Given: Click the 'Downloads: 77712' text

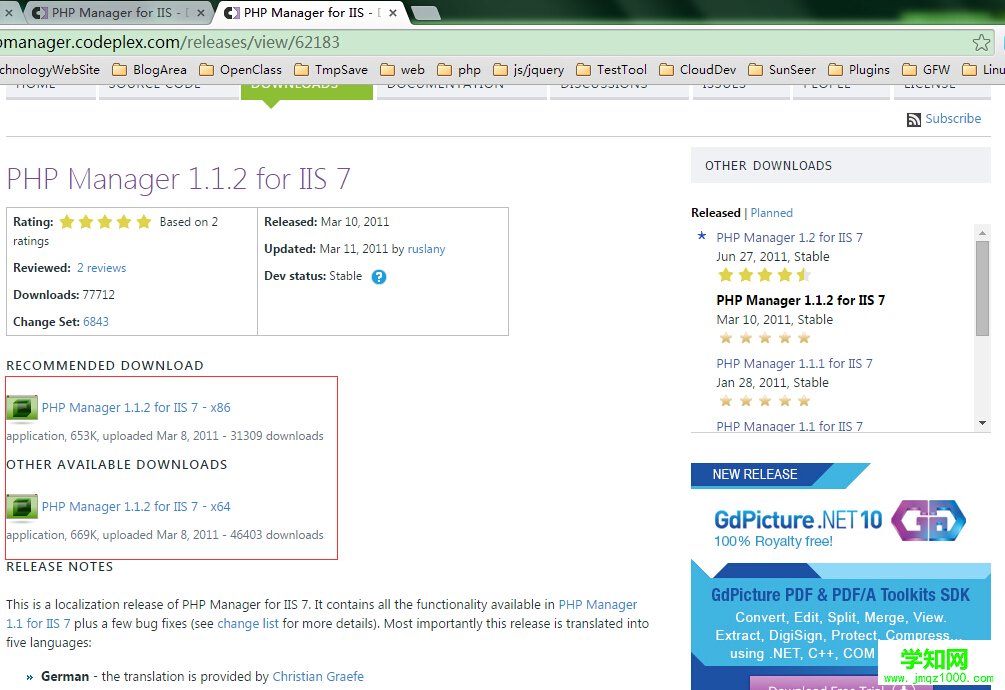Looking at the screenshot, I should click(64, 295).
